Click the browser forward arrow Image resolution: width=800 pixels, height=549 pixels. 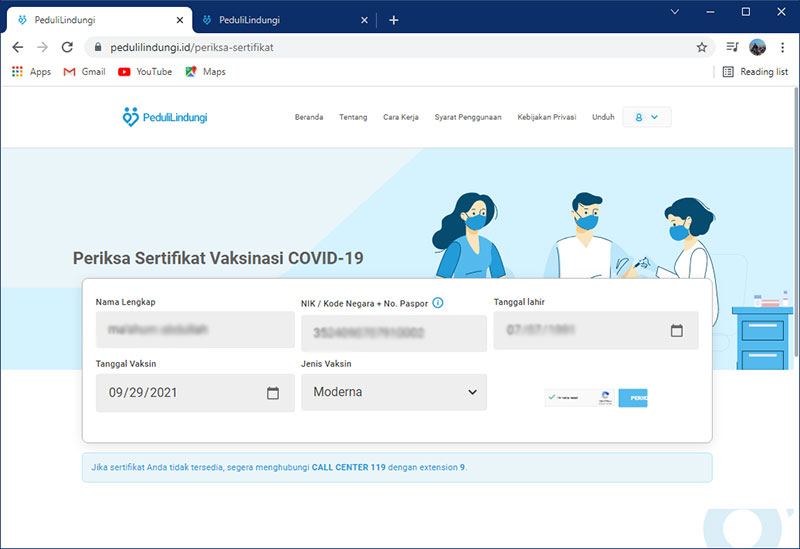pos(42,47)
